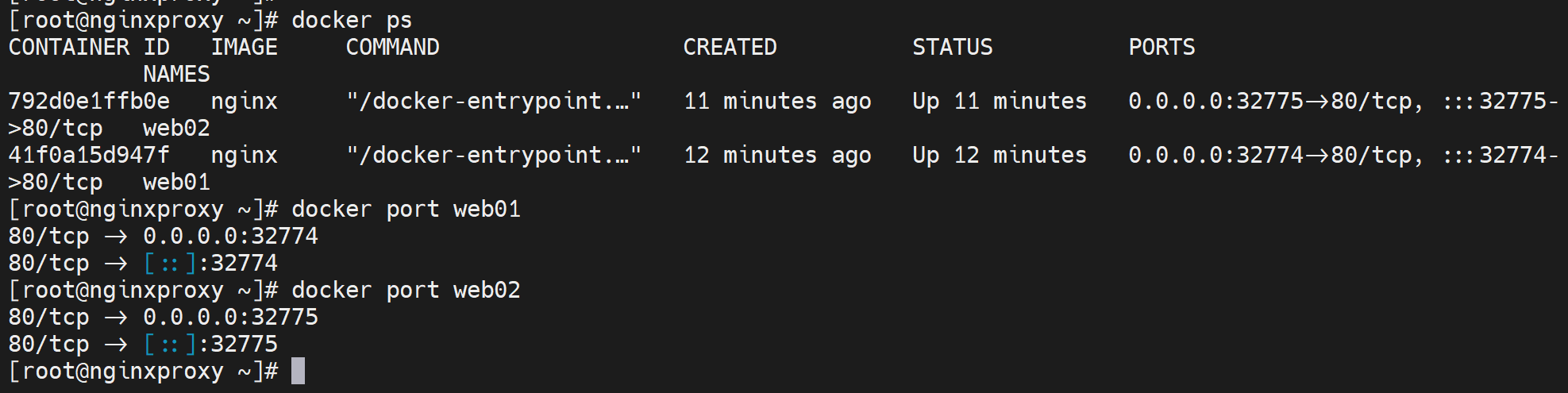This screenshot has height=393, width=1568.
Task: Click the terminal cursor block at the prompt
Action: pos(298,371)
